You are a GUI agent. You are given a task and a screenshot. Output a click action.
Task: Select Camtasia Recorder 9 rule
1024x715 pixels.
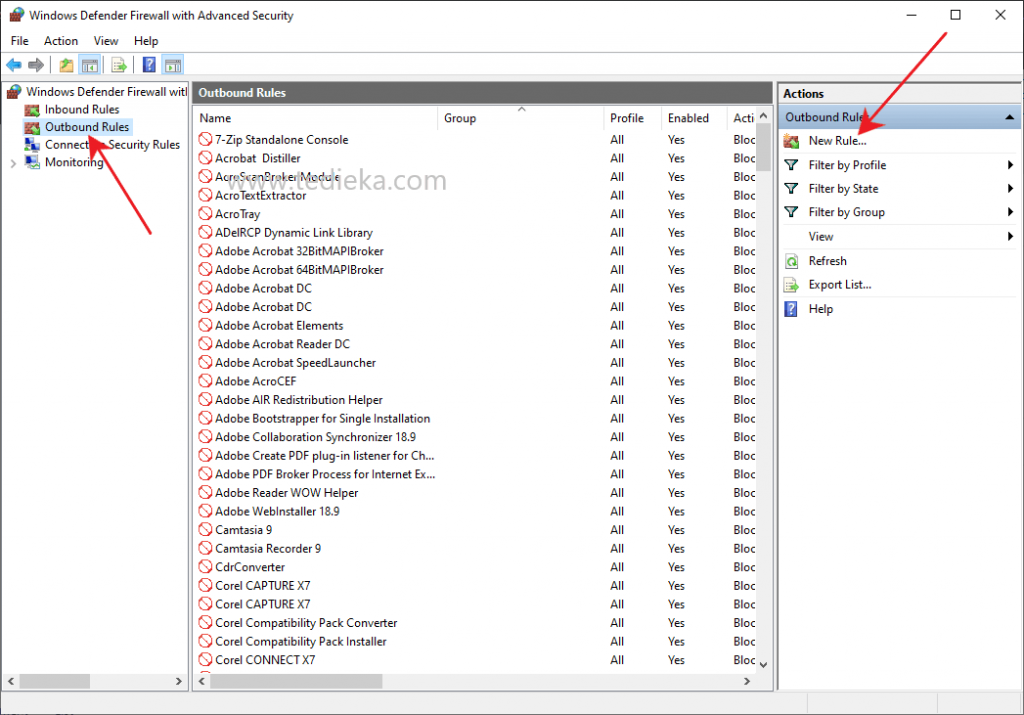tap(268, 548)
